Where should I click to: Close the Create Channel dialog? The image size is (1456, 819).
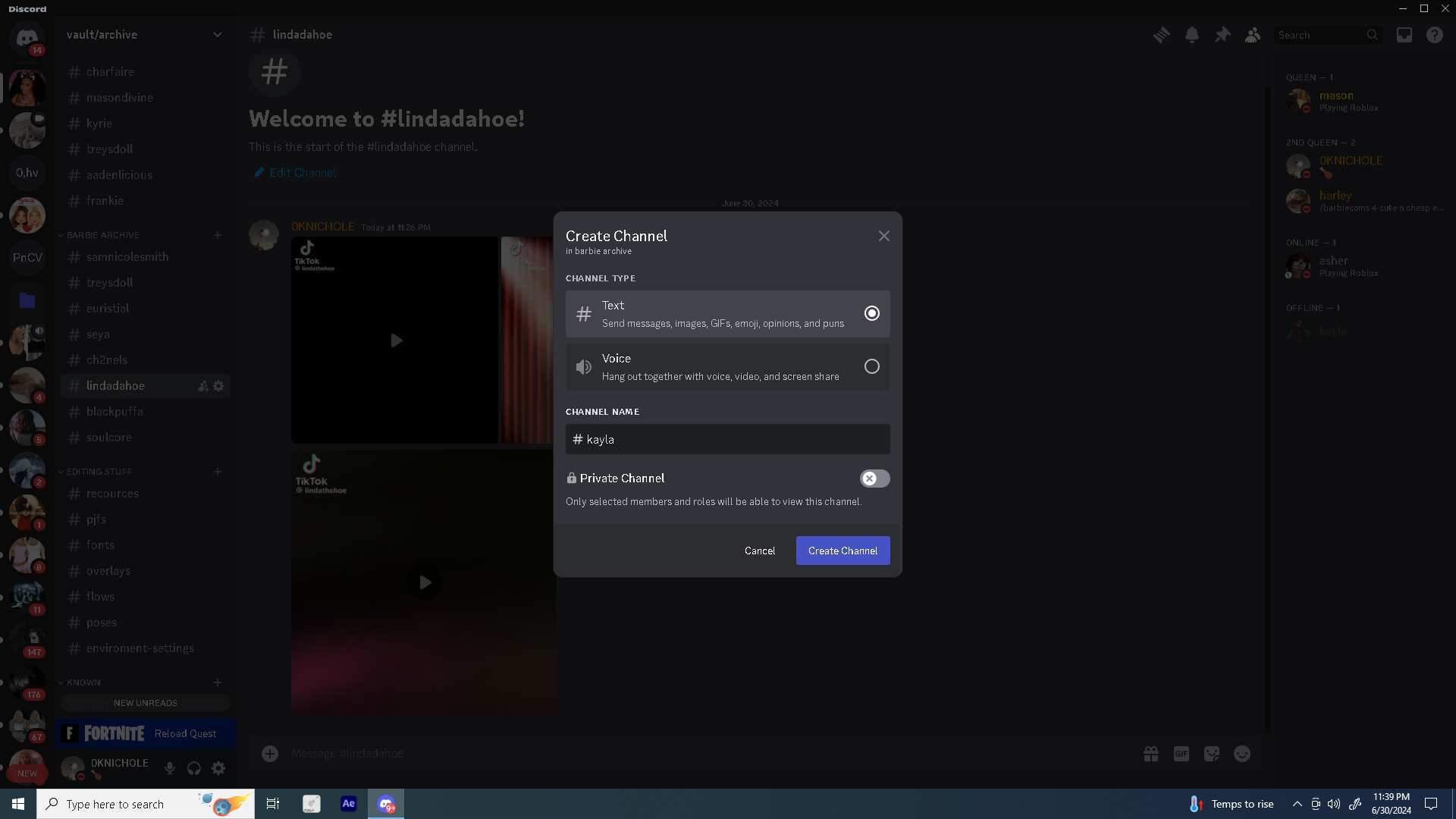(884, 236)
